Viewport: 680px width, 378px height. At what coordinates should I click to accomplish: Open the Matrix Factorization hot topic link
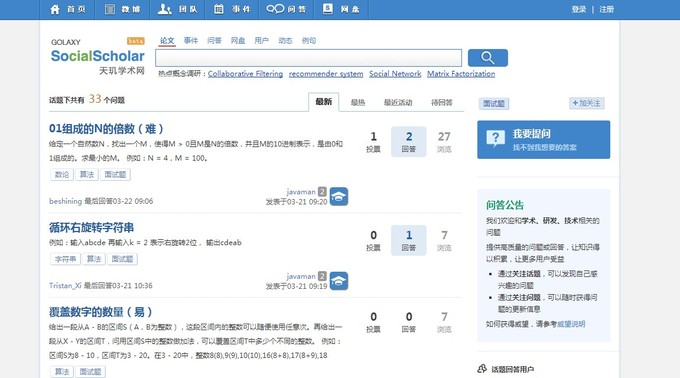click(x=461, y=74)
